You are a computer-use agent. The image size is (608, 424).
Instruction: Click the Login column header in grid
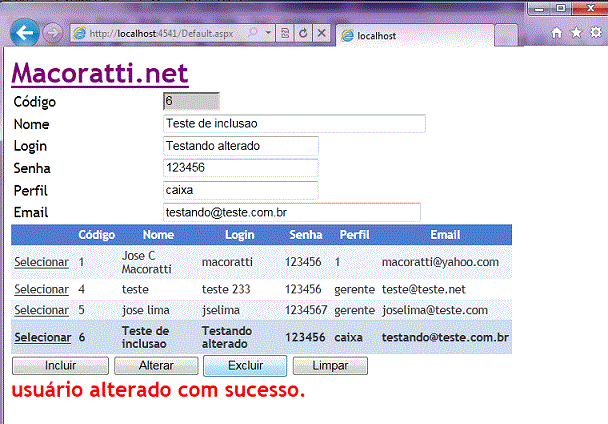point(240,235)
